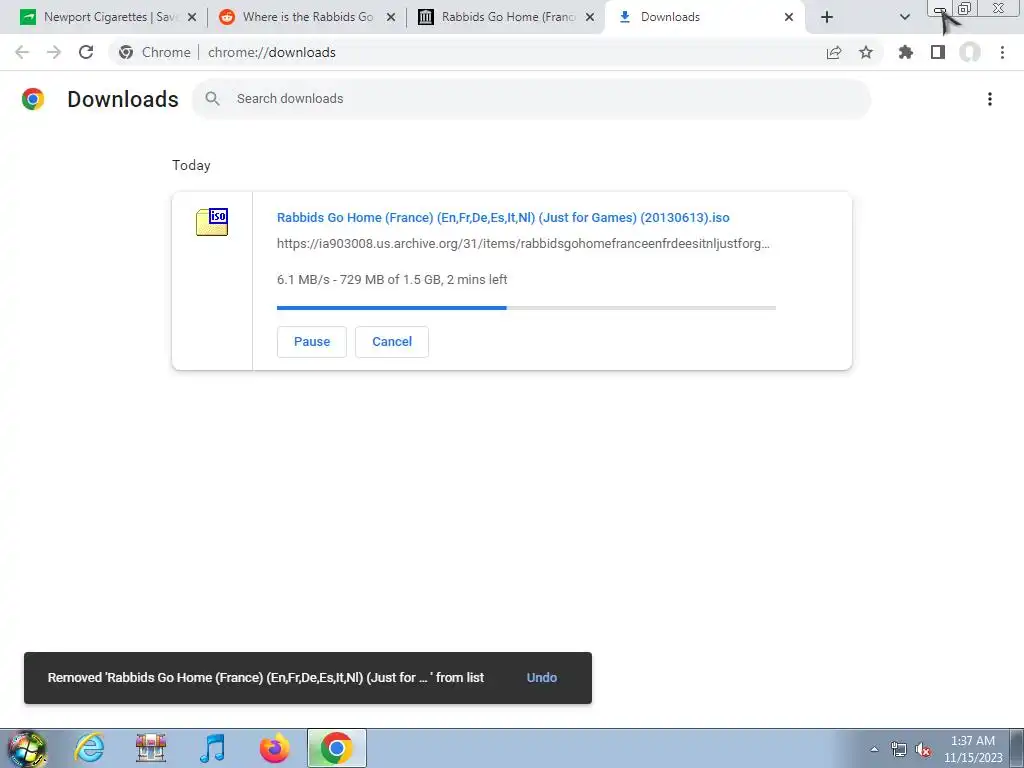Screen dimensions: 1024x768
Task: Launch Internet Explorer from taskbar
Action: point(89,748)
